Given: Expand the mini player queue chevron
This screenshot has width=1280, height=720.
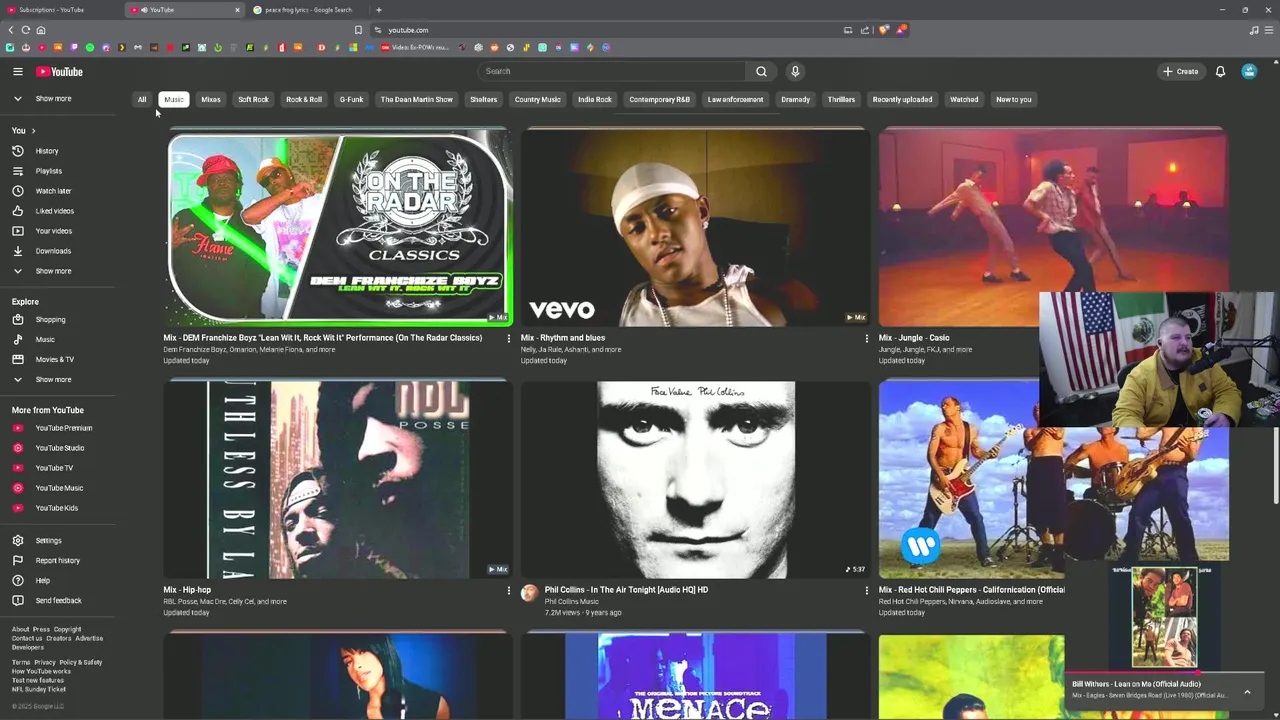Looking at the screenshot, I should pyautogui.click(x=1247, y=692).
